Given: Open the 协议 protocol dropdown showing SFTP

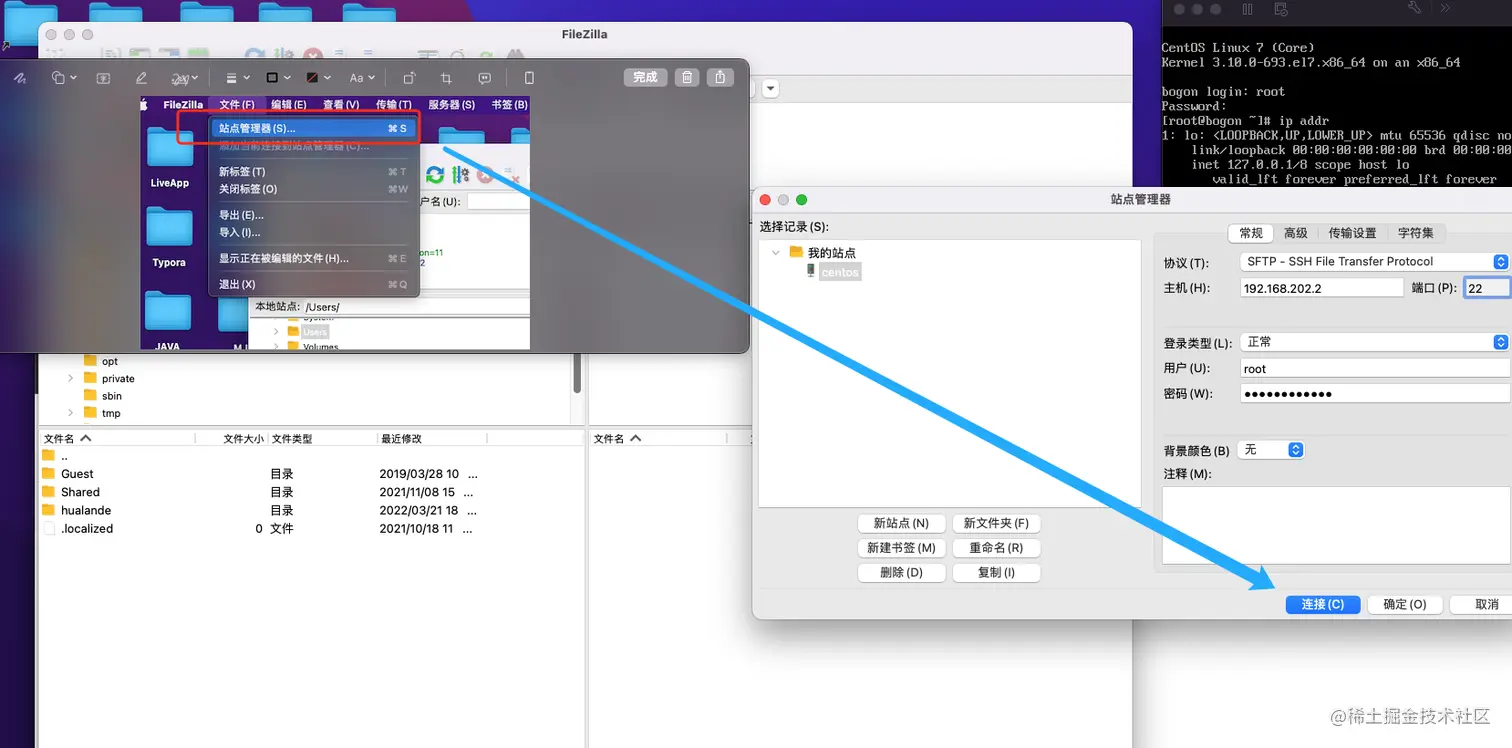Looking at the screenshot, I should click(1374, 262).
